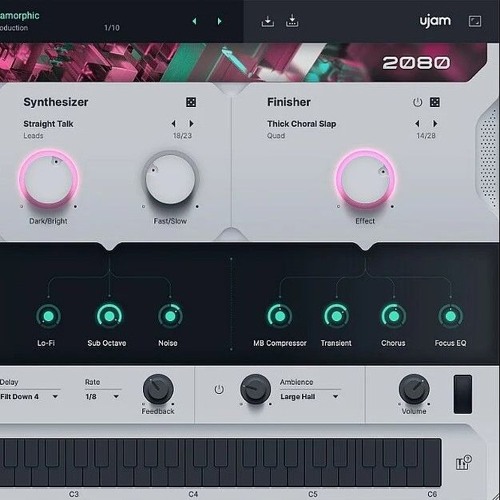Click the Ambience label
This screenshot has width=500, height=500.
click(x=297, y=382)
